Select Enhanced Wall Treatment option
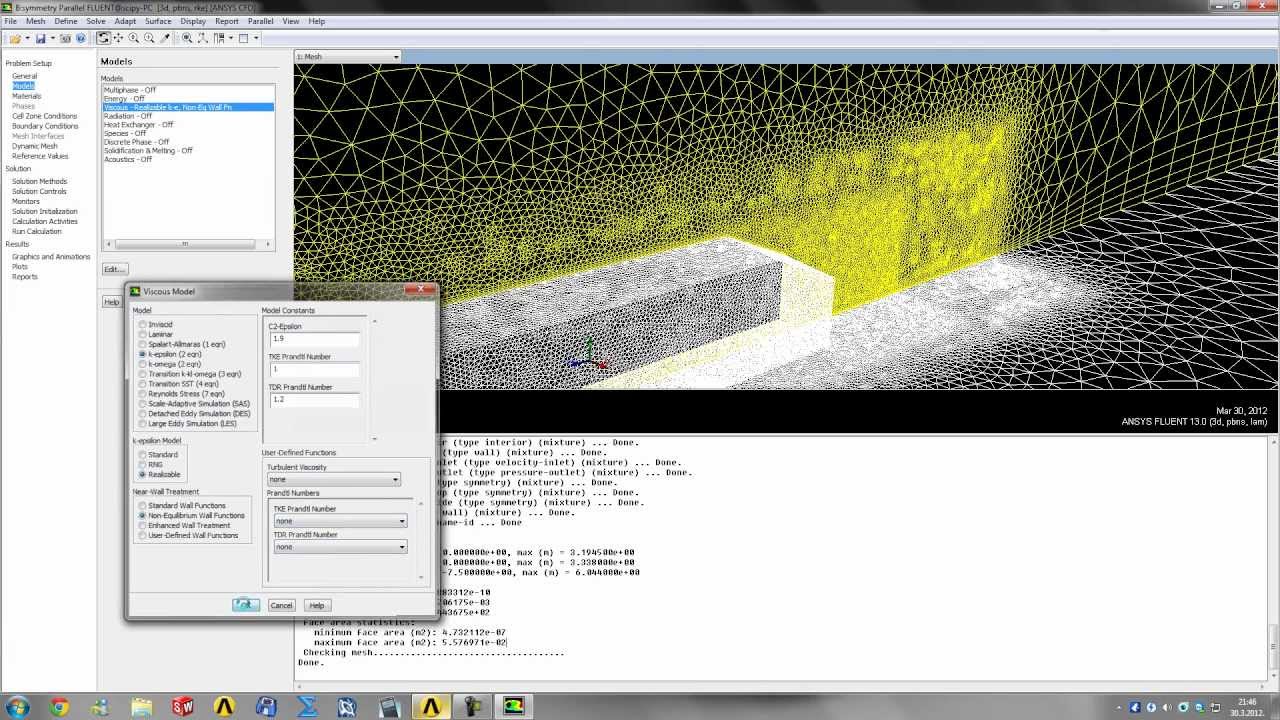The height and width of the screenshot is (720, 1280). coord(143,526)
